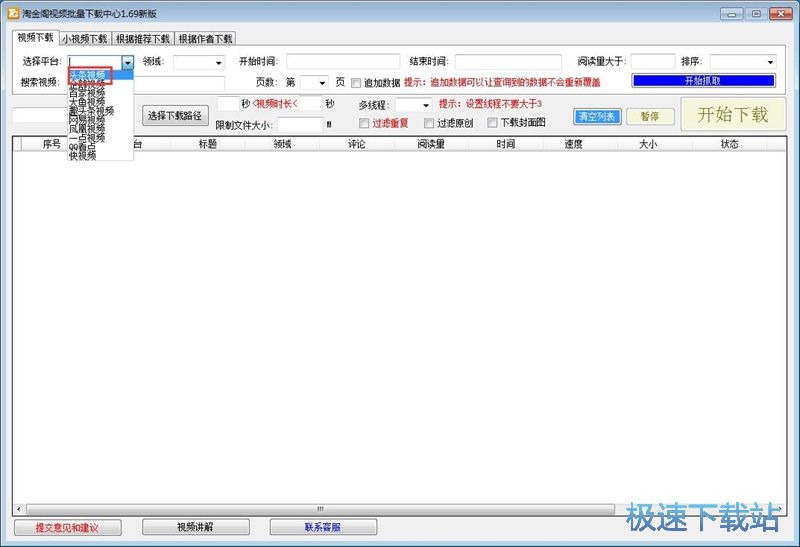Focus the 阅读量大于 input box
The height and width of the screenshot is (547, 800).
pos(653,61)
